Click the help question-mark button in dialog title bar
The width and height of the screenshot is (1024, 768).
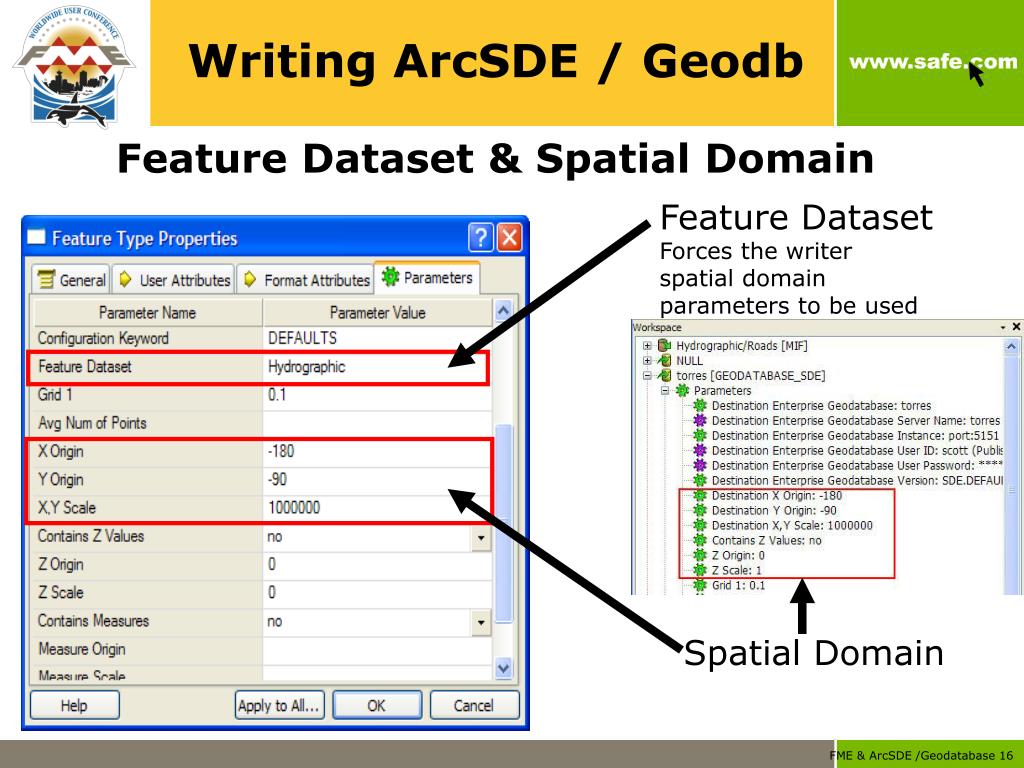pyautogui.click(x=481, y=238)
